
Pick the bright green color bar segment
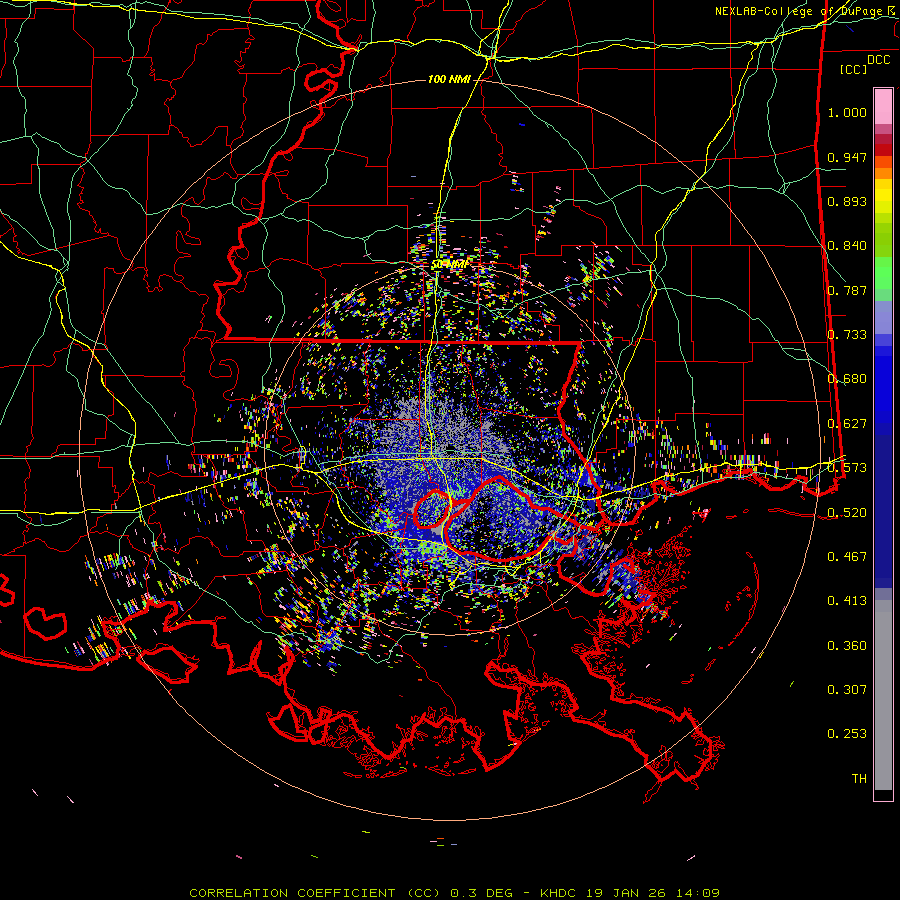tap(883, 273)
